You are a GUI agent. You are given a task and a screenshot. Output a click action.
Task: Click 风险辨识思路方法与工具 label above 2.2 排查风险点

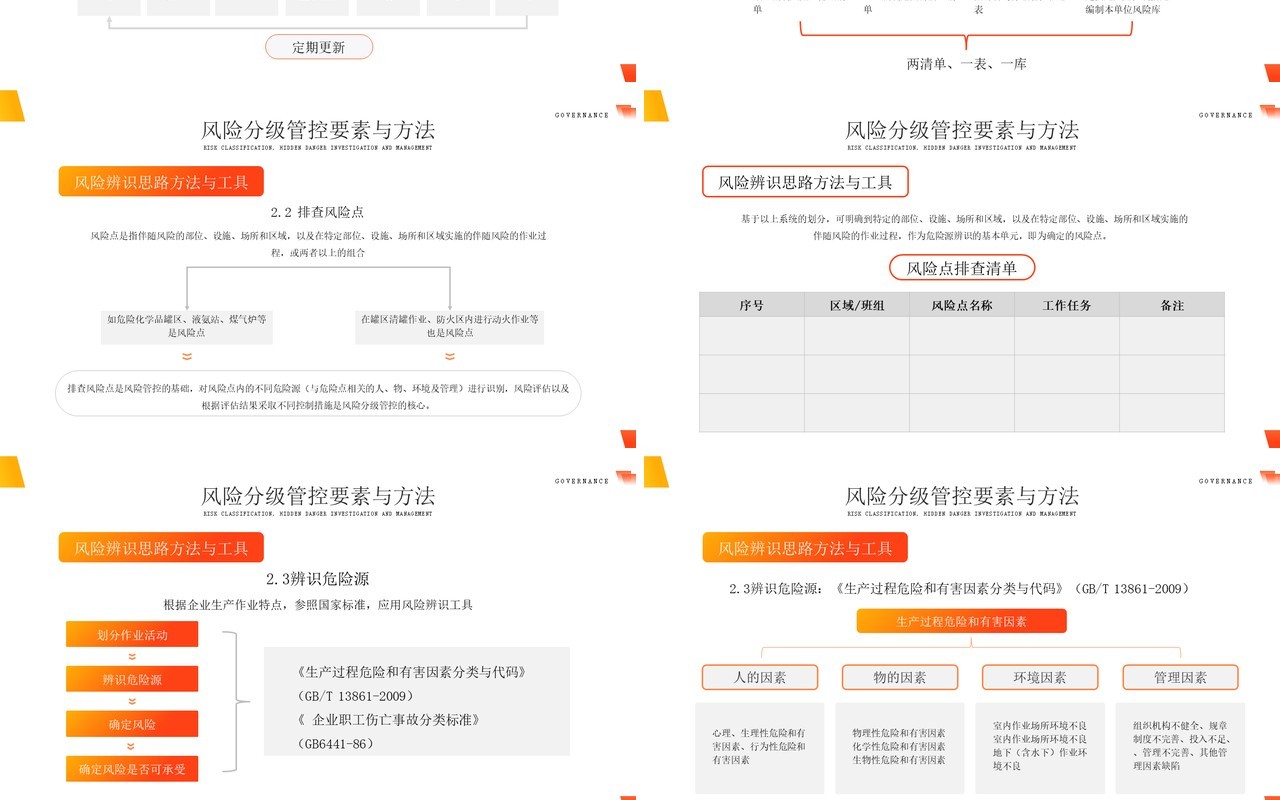[161, 182]
